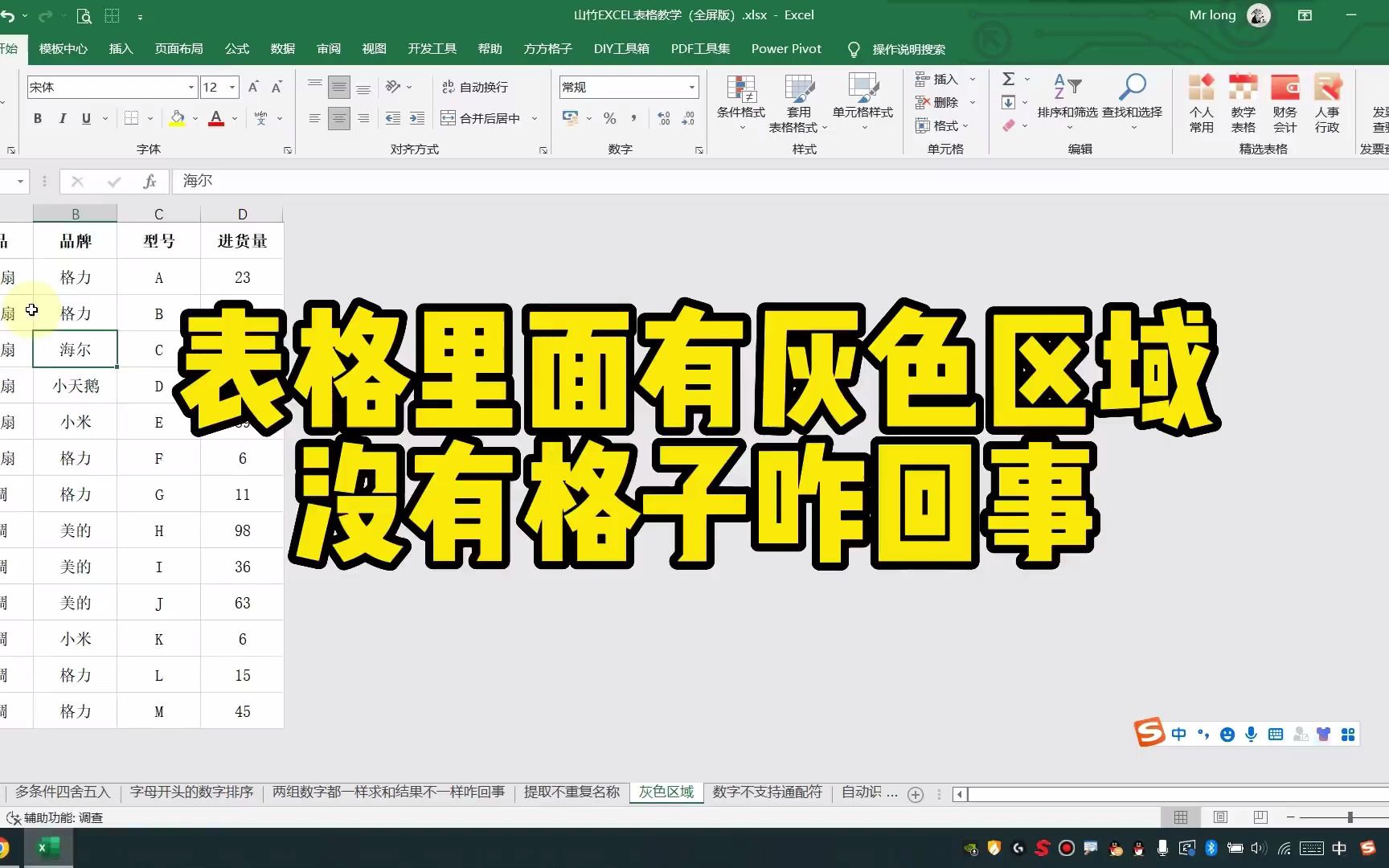Click the formula bar input
The image size is (1389, 868).
[x=780, y=182]
